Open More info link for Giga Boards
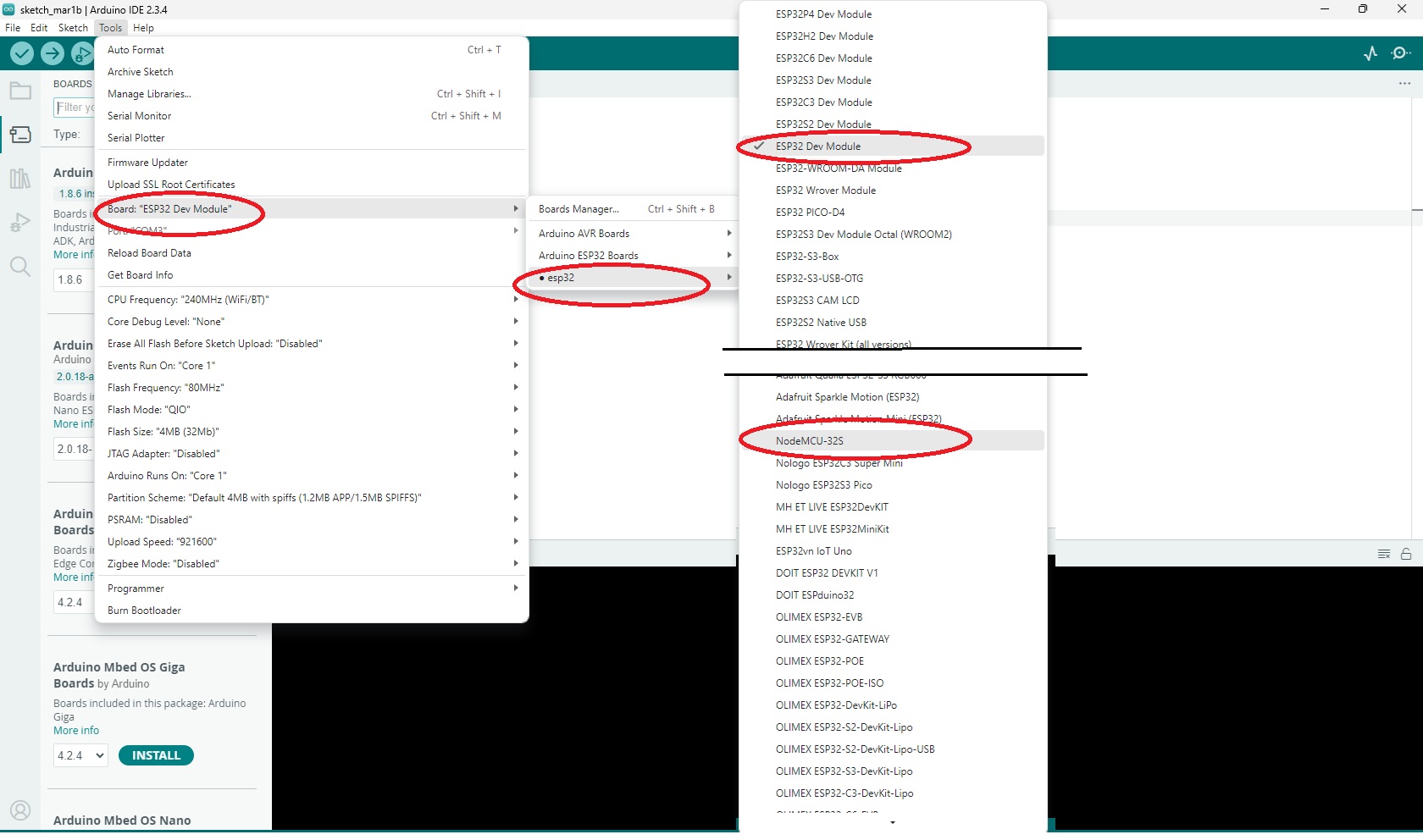Image resolution: width=1423 pixels, height=840 pixels. pyautogui.click(x=76, y=731)
